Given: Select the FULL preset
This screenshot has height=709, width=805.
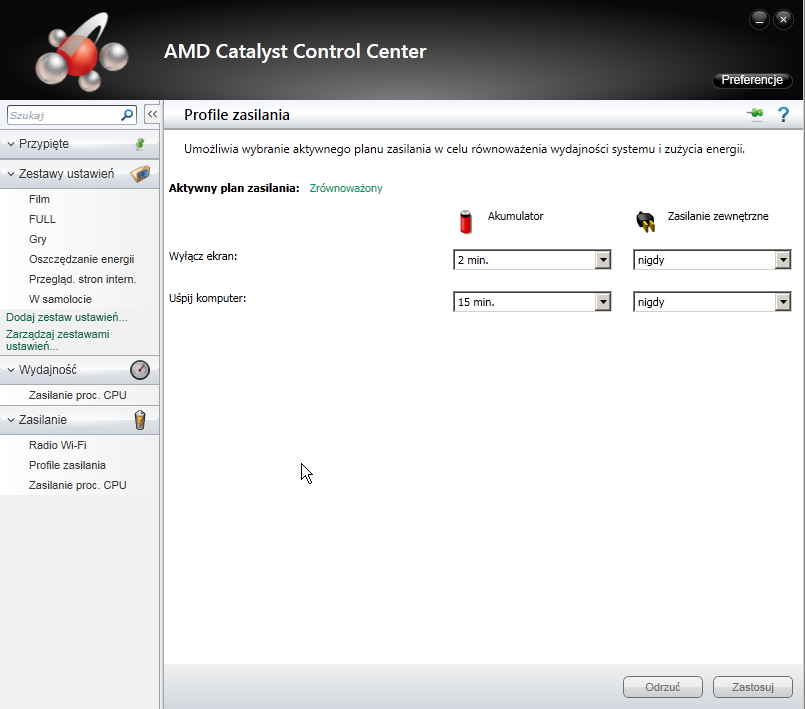Looking at the screenshot, I should (x=42, y=219).
